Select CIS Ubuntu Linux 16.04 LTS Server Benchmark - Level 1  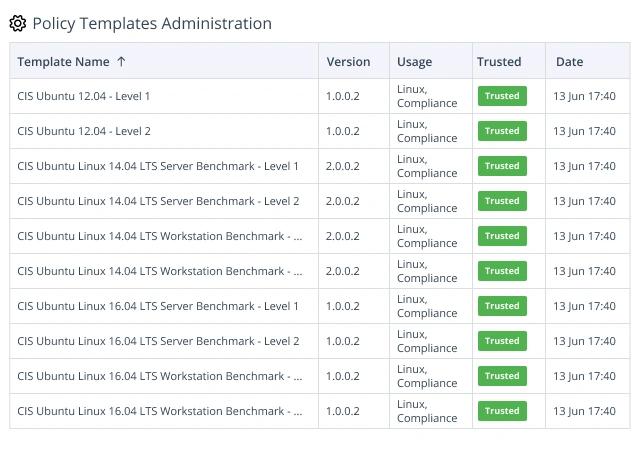(158, 306)
